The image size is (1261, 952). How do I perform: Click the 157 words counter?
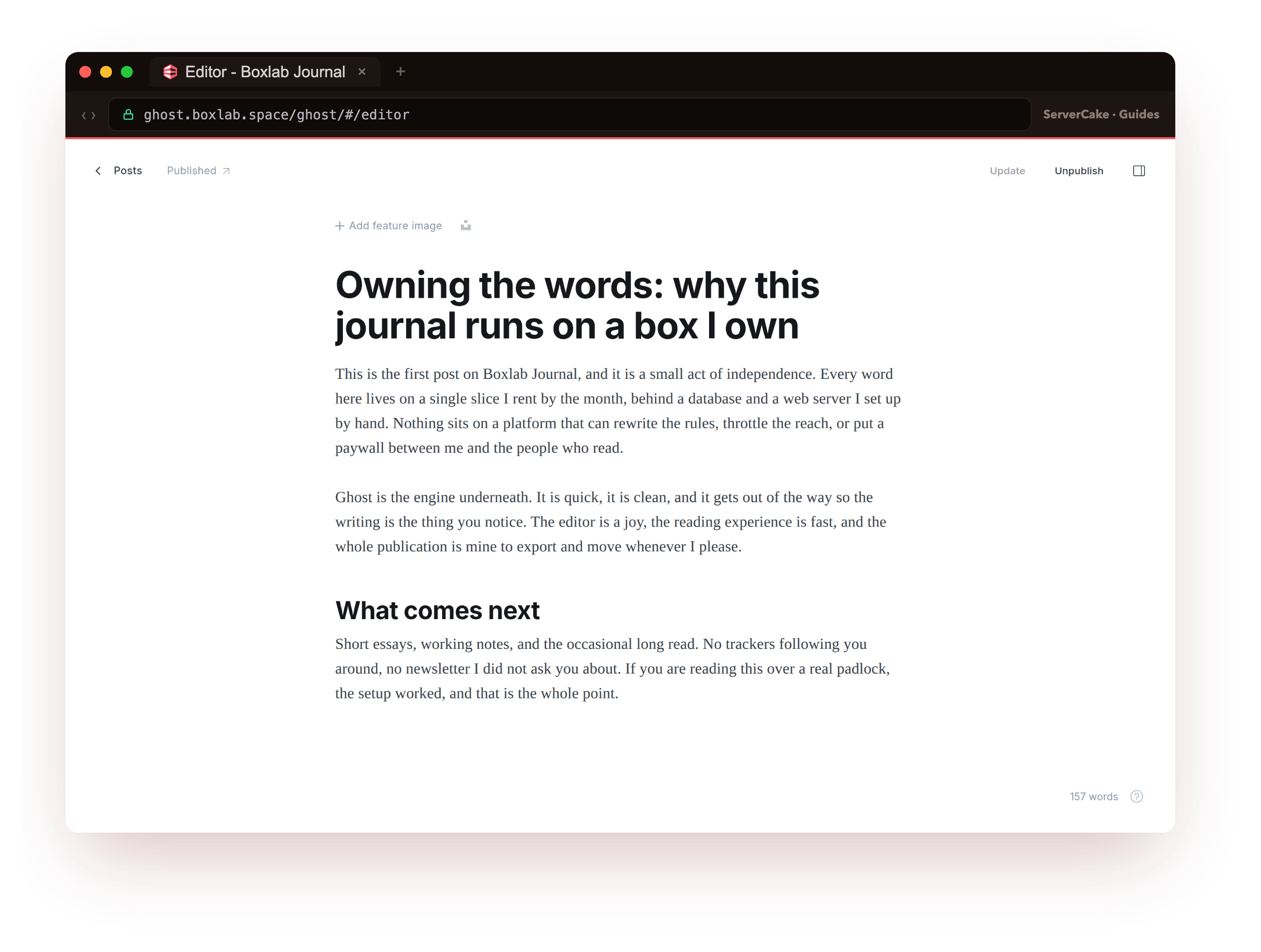click(x=1094, y=796)
